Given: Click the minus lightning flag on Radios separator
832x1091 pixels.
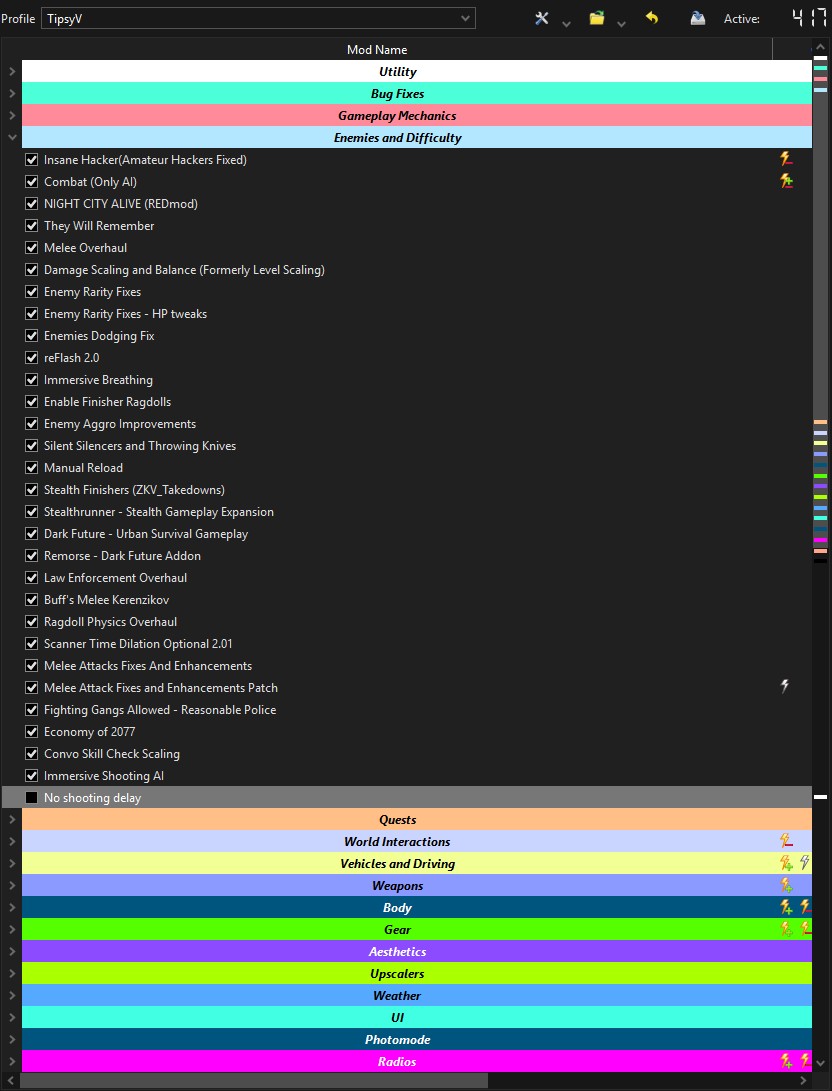Looking at the screenshot, I should point(806,1061).
